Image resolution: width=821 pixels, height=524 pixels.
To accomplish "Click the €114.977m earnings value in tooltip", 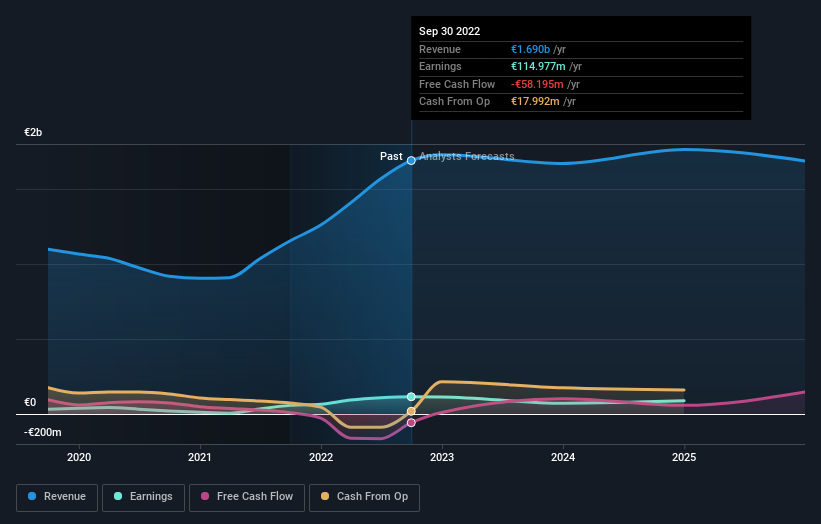I will (538, 66).
